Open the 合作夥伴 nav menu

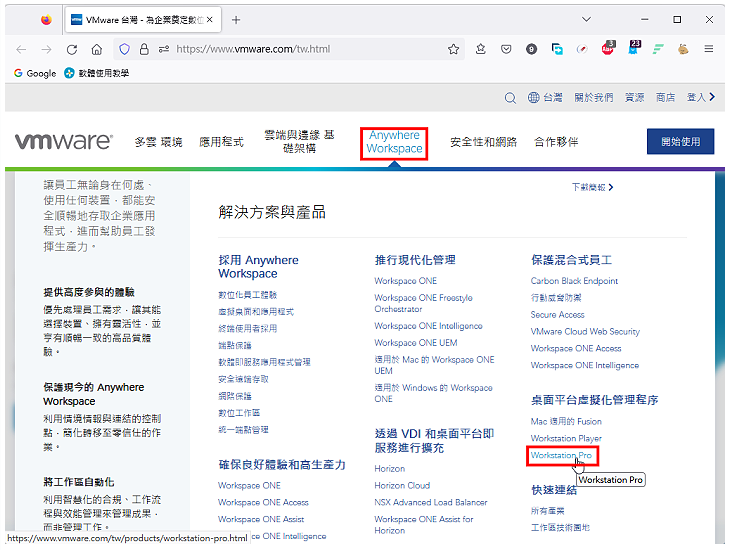[x=556, y=142]
